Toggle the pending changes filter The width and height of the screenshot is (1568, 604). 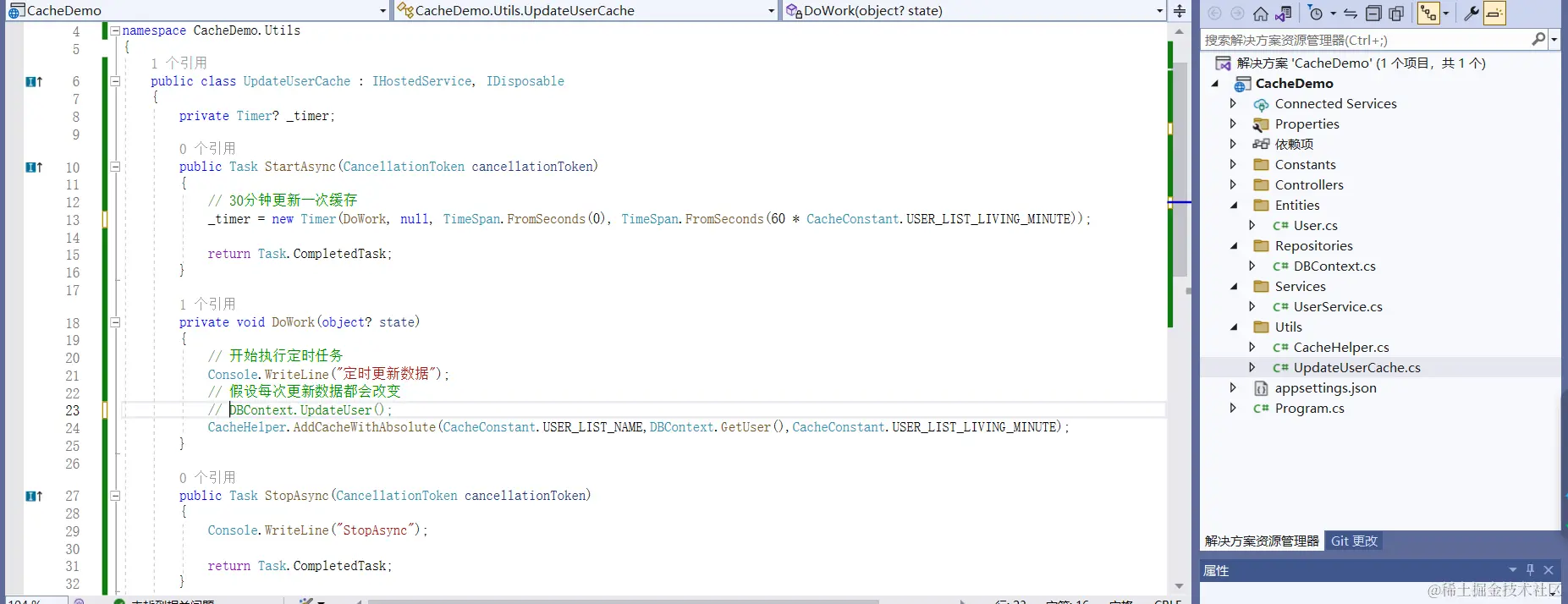[1315, 13]
